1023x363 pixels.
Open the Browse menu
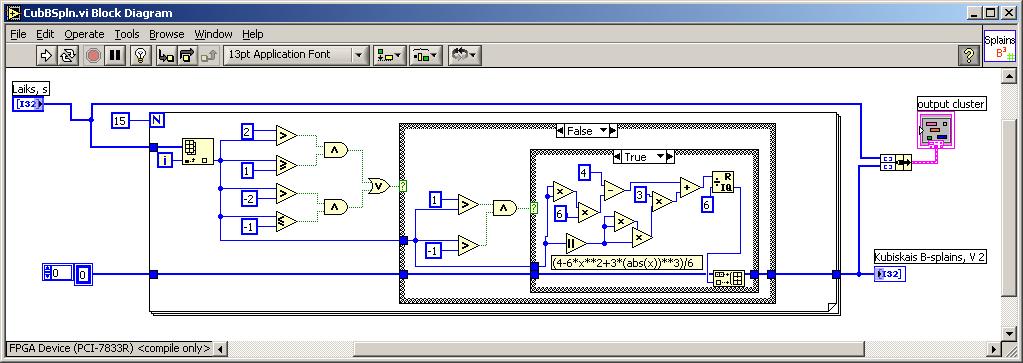tap(166, 34)
